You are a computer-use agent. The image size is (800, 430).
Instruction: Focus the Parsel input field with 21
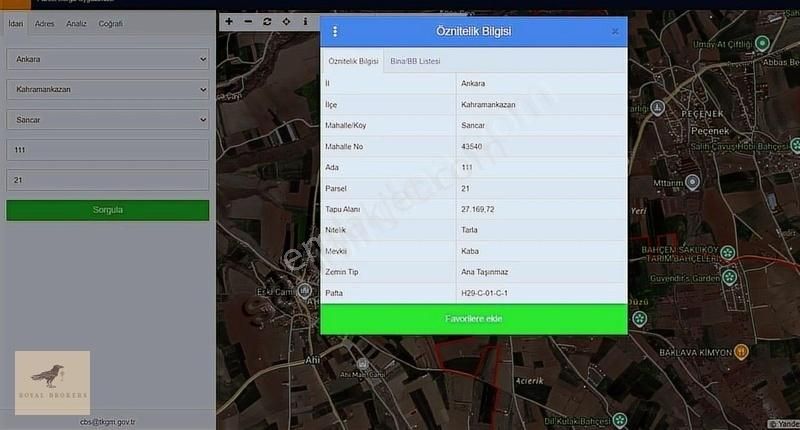(108, 180)
